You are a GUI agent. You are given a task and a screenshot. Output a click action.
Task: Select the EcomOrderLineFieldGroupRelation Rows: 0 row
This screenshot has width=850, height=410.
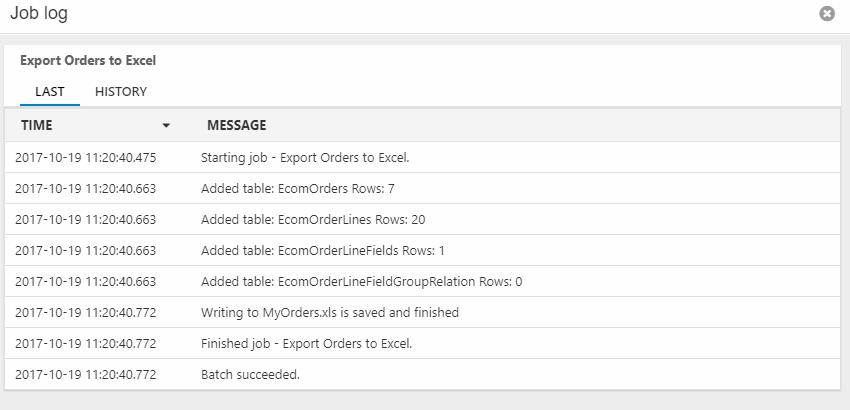pos(361,281)
